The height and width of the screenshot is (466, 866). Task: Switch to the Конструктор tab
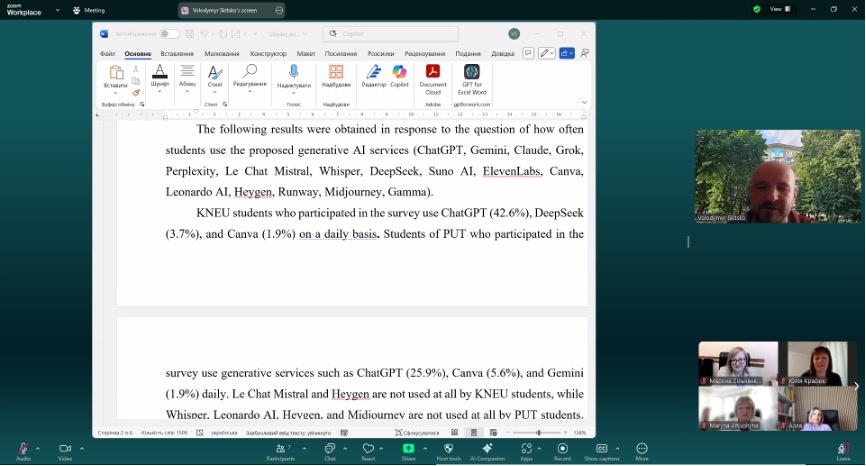[x=268, y=54]
